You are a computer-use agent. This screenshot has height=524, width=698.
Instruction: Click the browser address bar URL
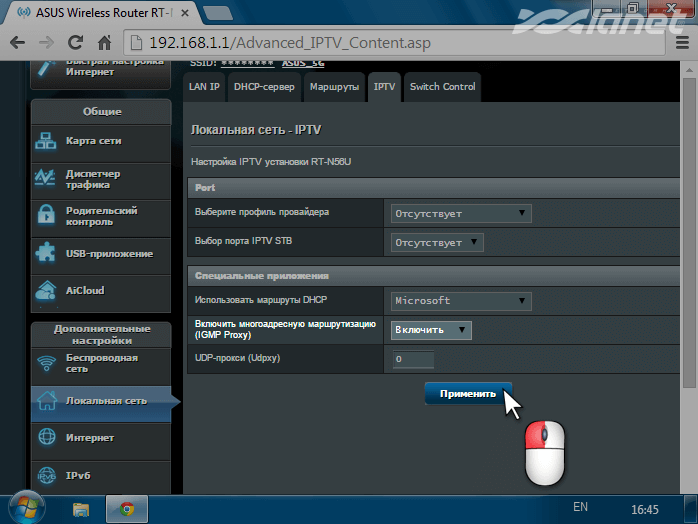(x=300, y=44)
